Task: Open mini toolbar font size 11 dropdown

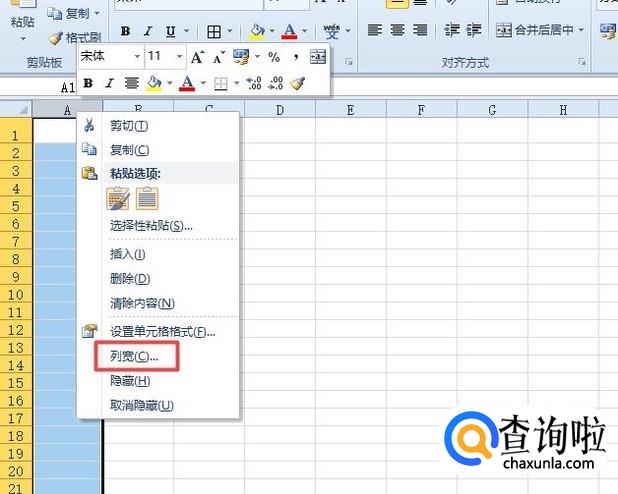Action: tap(179, 56)
